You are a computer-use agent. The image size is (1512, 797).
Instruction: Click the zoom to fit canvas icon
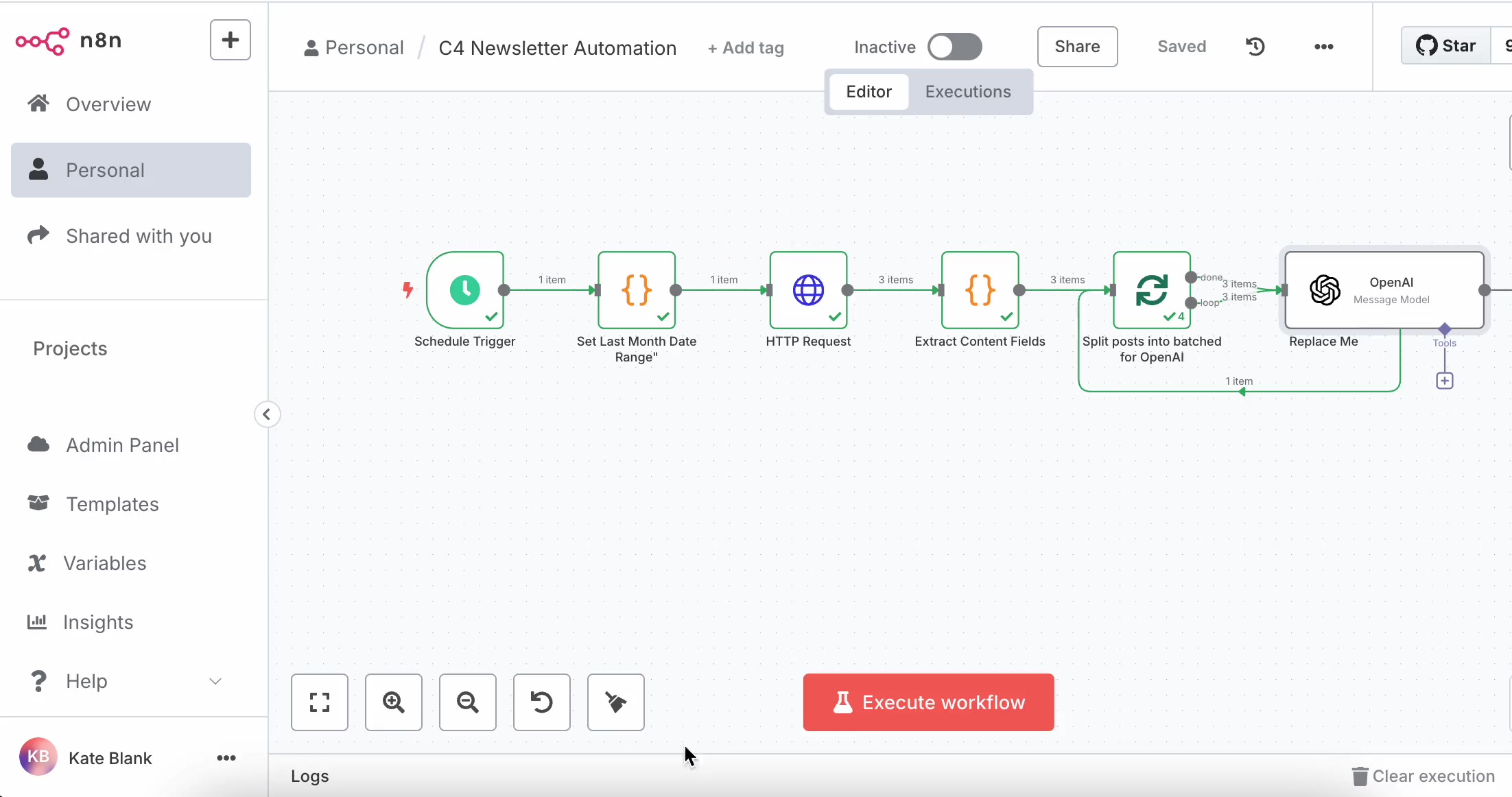pos(320,702)
